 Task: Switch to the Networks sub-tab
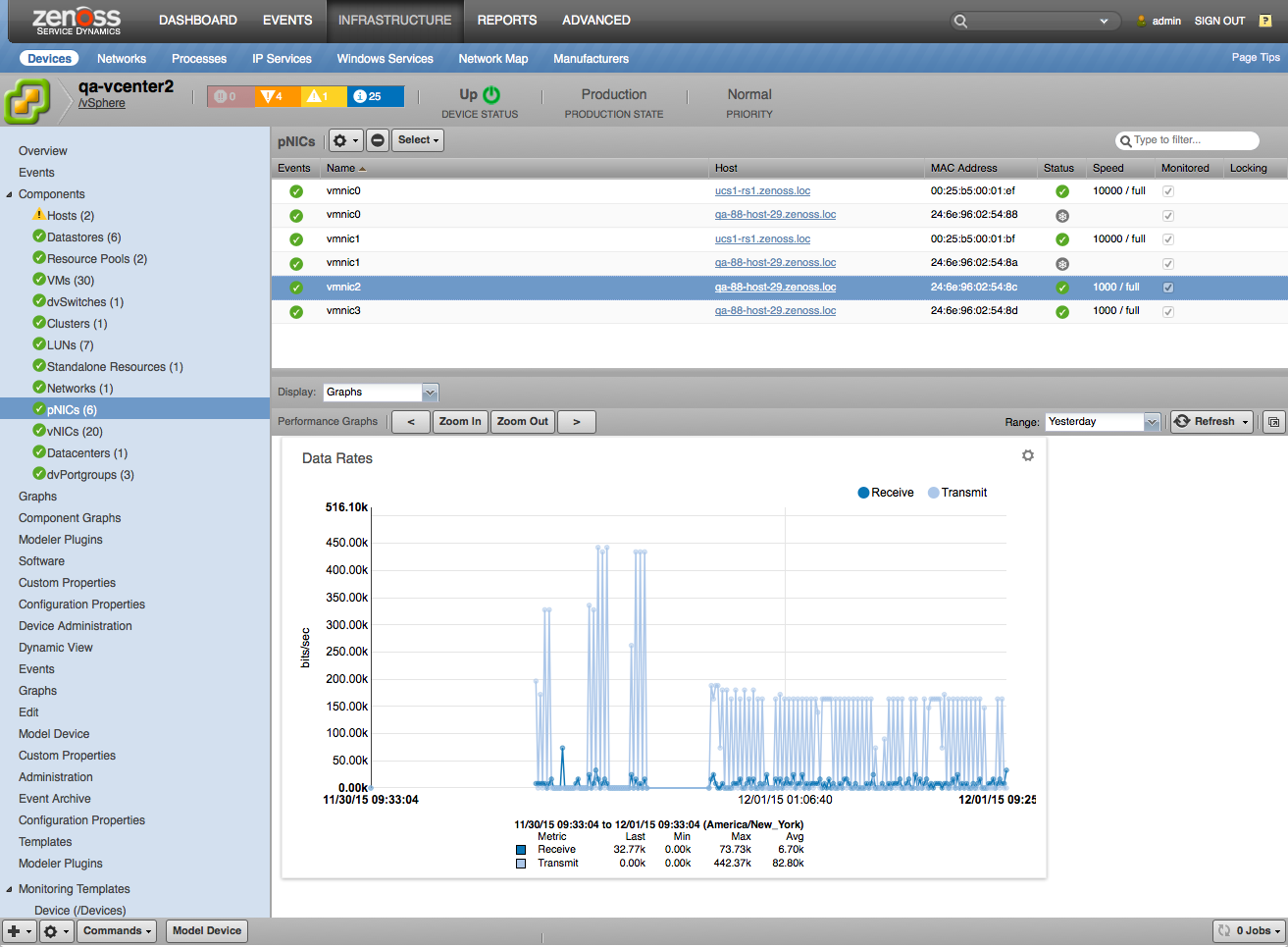tap(122, 59)
